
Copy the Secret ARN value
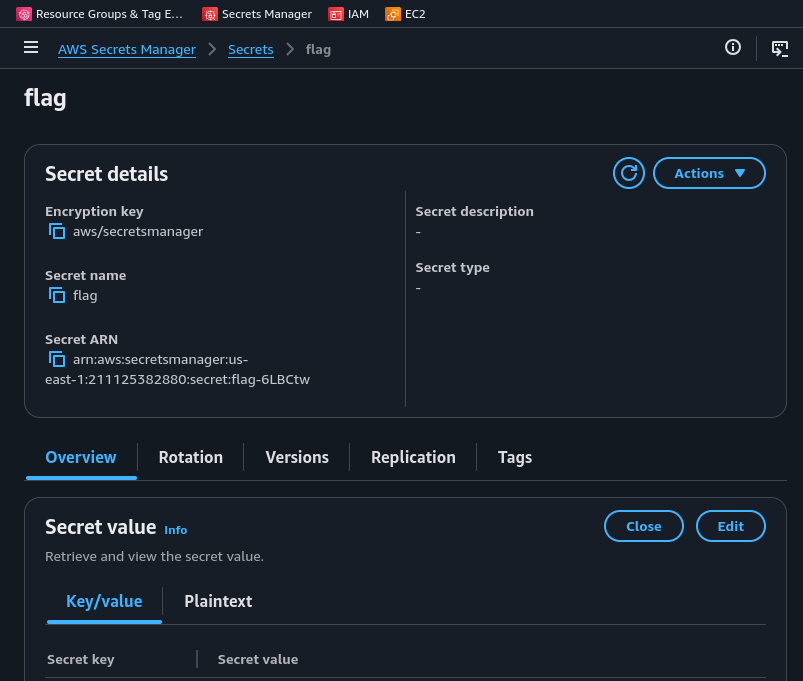[x=57, y=359]
